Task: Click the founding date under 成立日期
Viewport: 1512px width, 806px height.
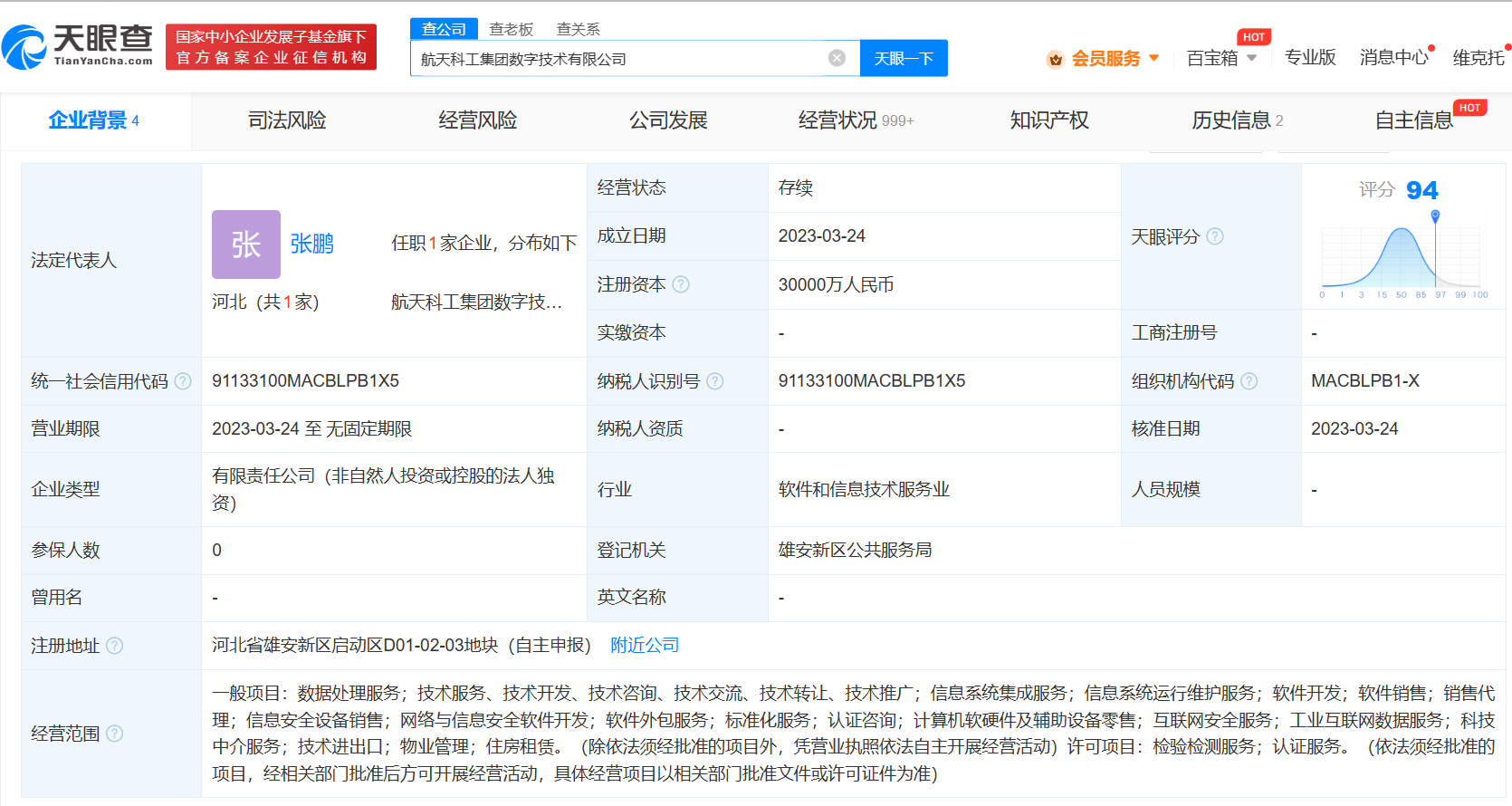Action: [821, 236]
